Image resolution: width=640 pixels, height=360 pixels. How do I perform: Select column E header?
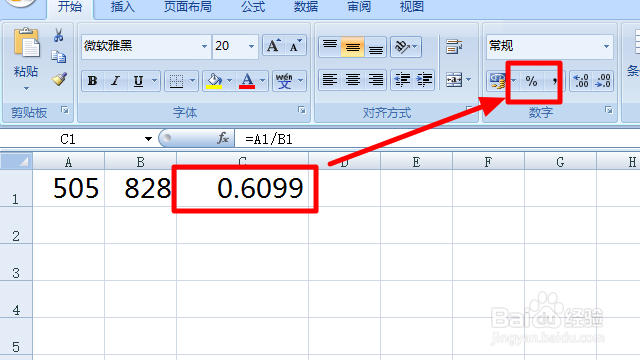click(x=416, y=162)
